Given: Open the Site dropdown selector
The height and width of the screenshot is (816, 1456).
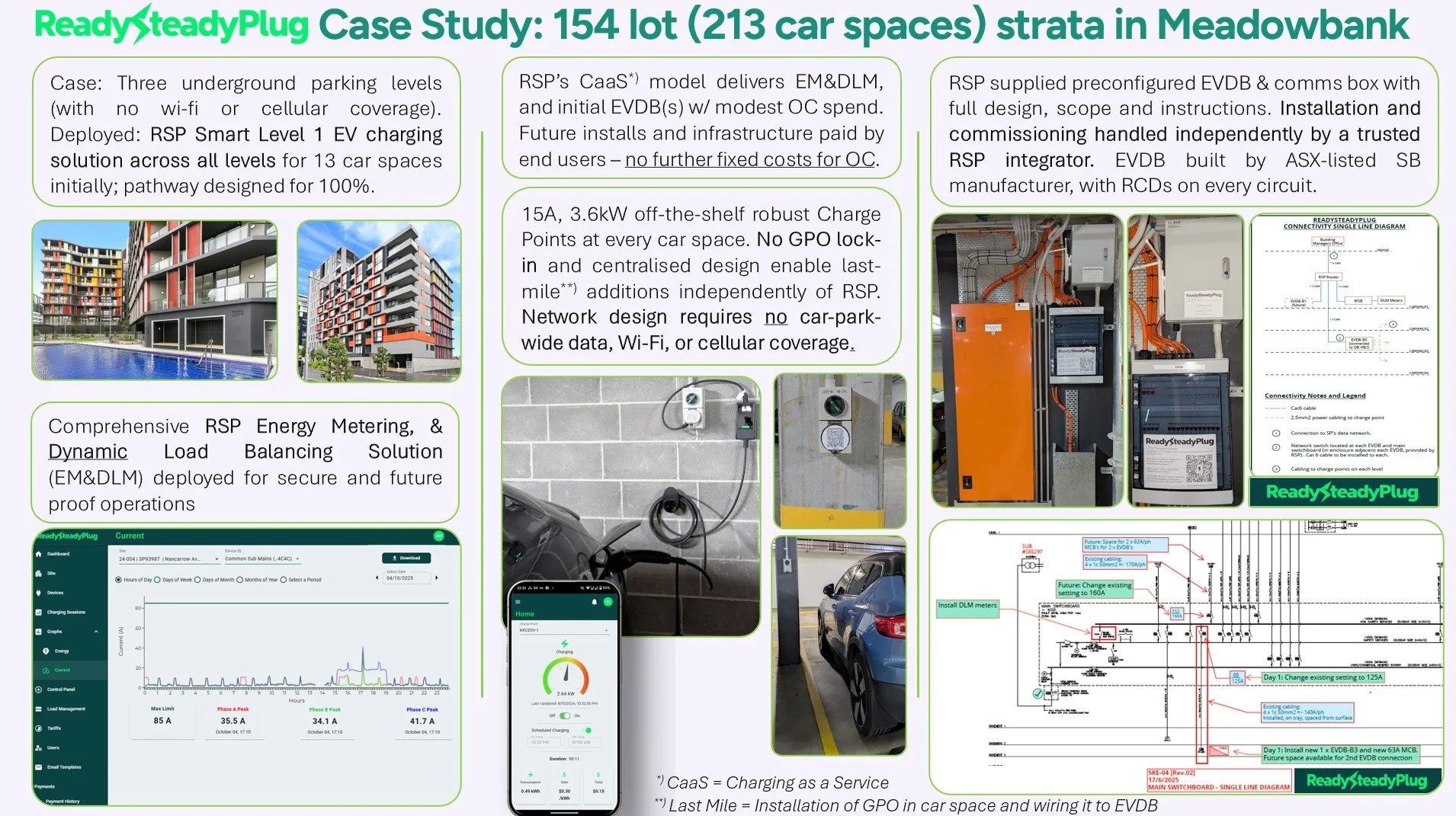Looking at the screenshot, I should click(x=168, y=558).
